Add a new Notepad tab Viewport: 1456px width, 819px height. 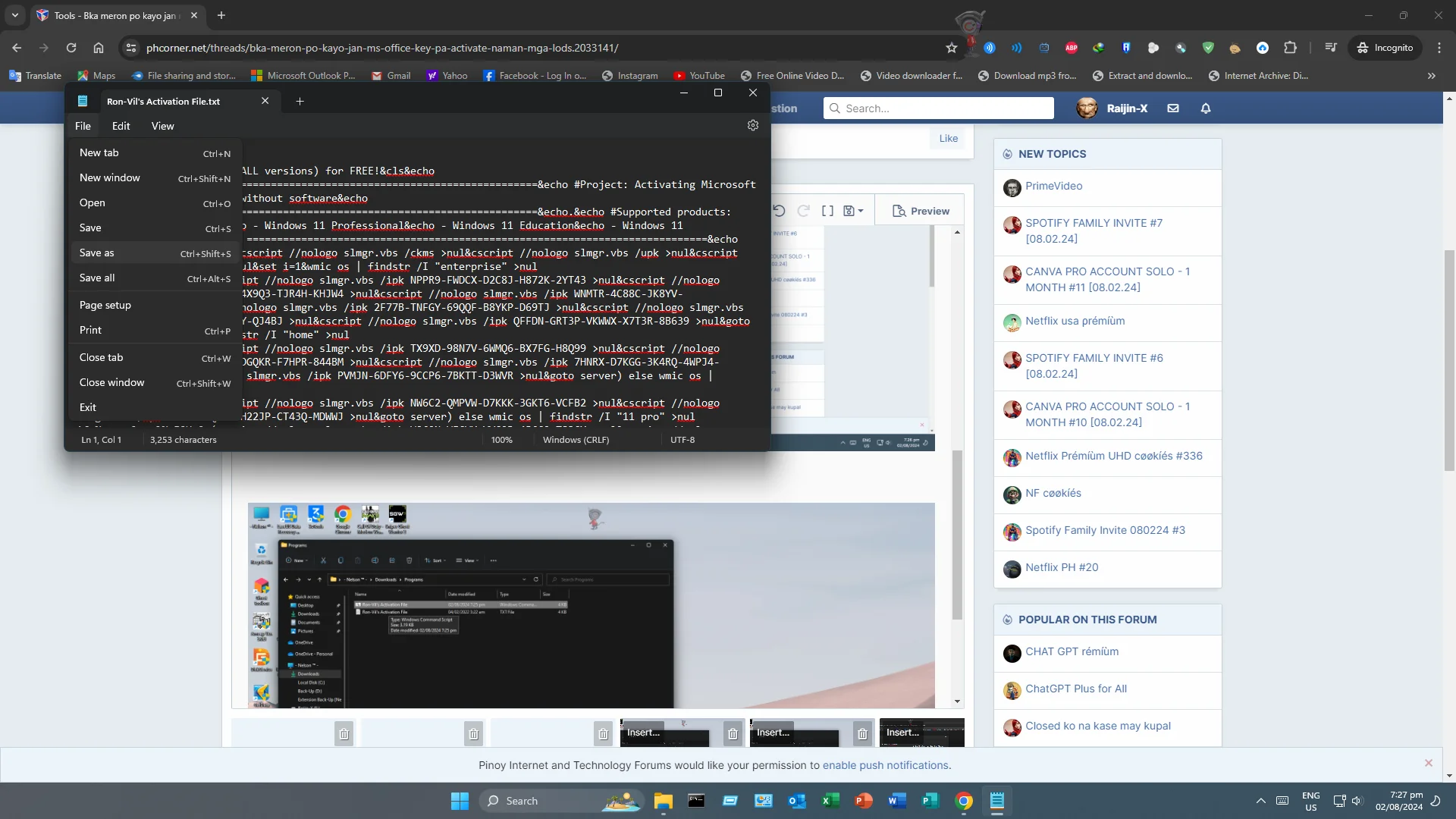click(300, 102)
